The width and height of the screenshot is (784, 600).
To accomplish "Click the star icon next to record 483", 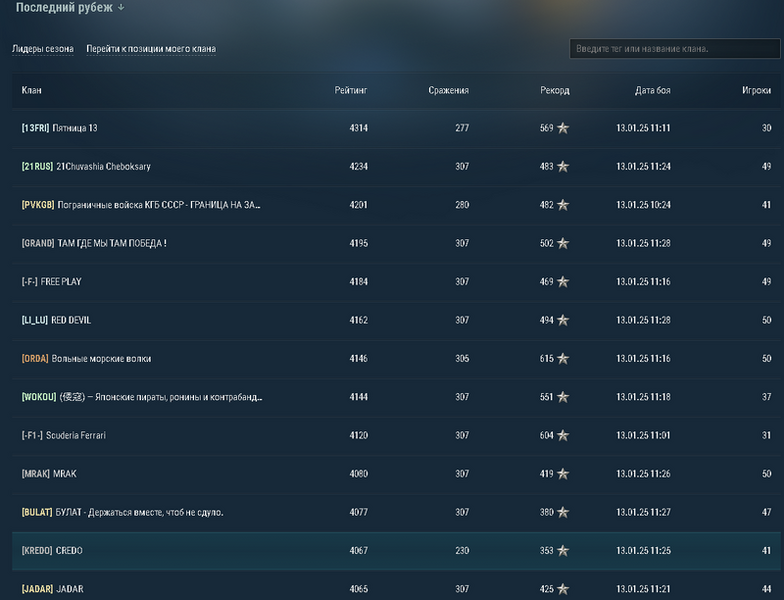I will pos(563,167).
